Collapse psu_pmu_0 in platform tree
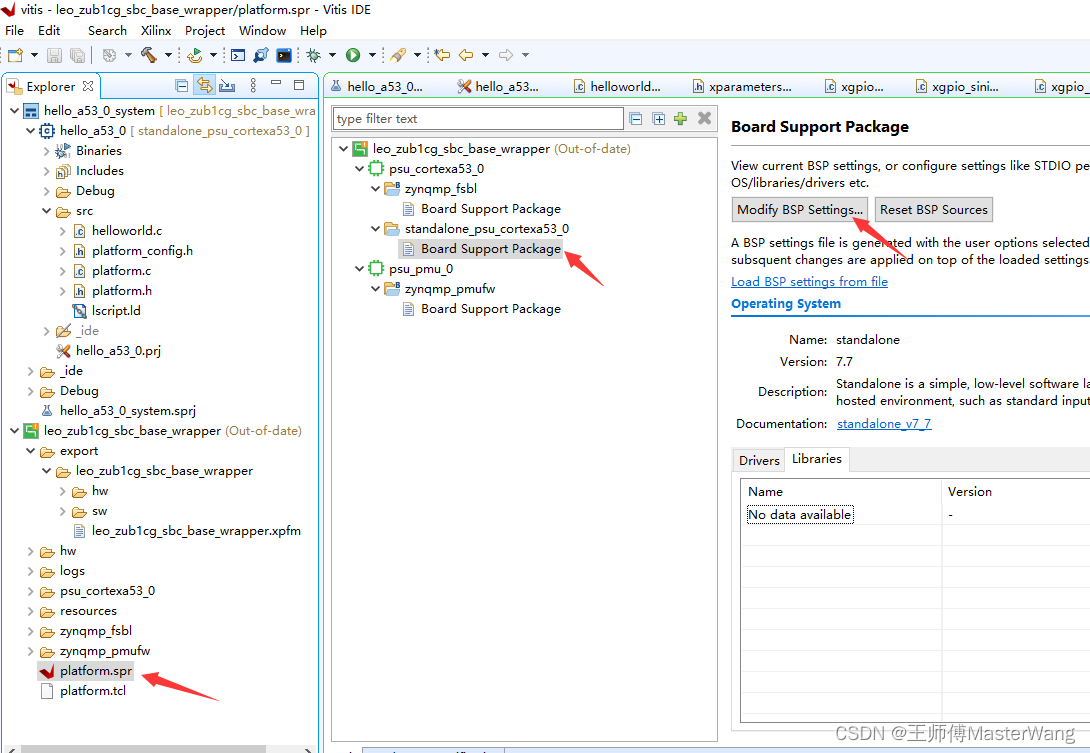Screen dimensions: 1090x753 [359, 269]
